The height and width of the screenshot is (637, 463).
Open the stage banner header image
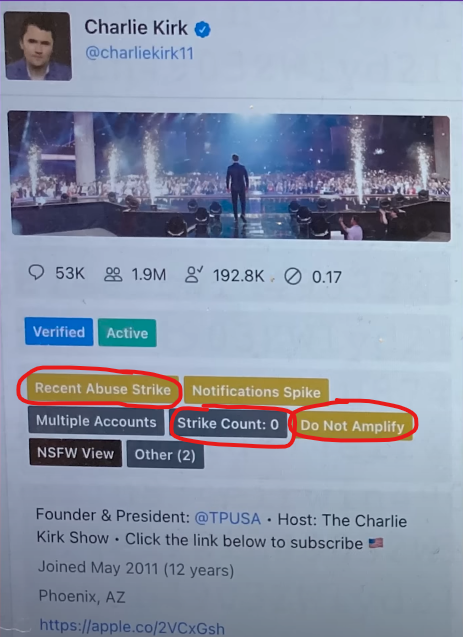pos(229,176)
